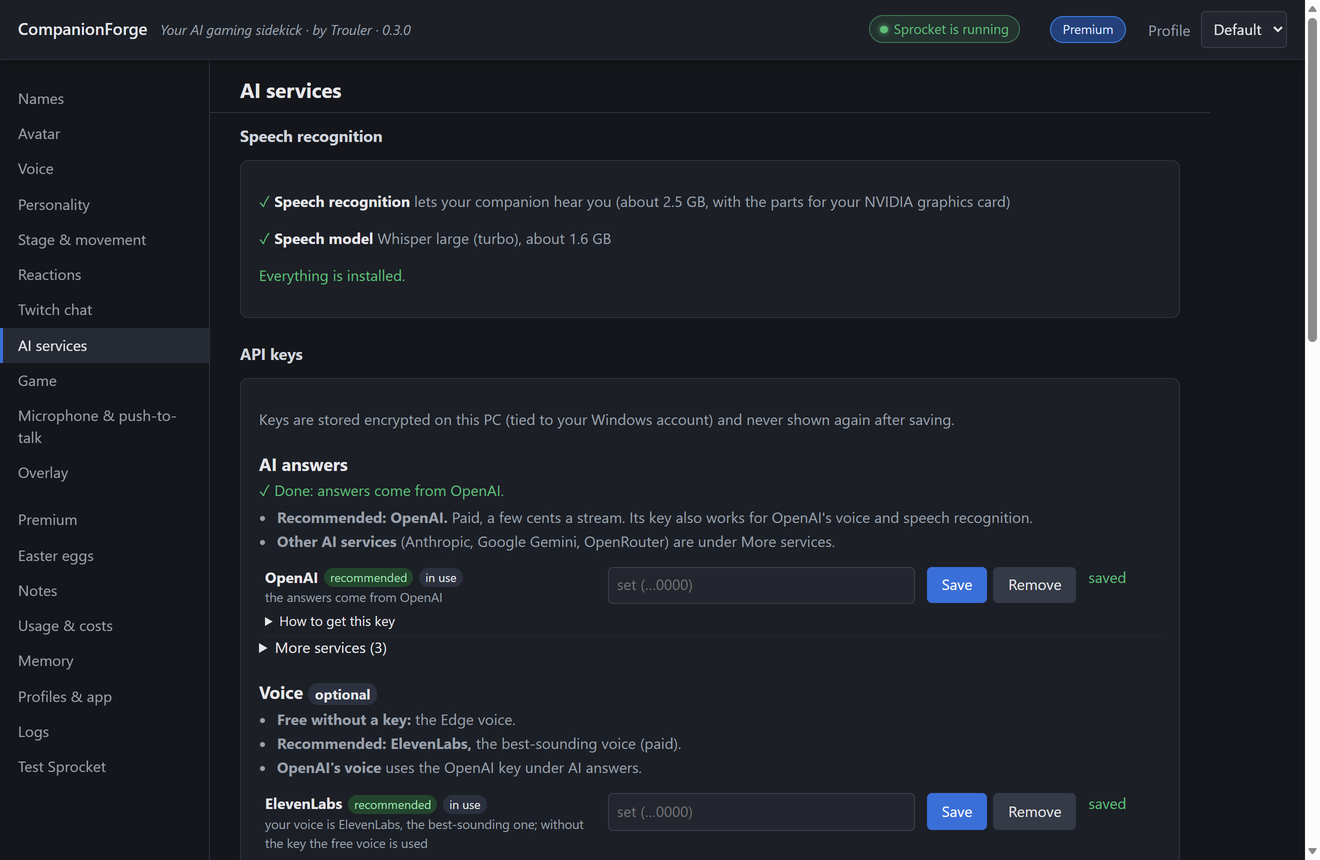Go to Reactions page
The width and height of the screenshot is (1320, 860).
pyautogui.click(x=104, y=275)
